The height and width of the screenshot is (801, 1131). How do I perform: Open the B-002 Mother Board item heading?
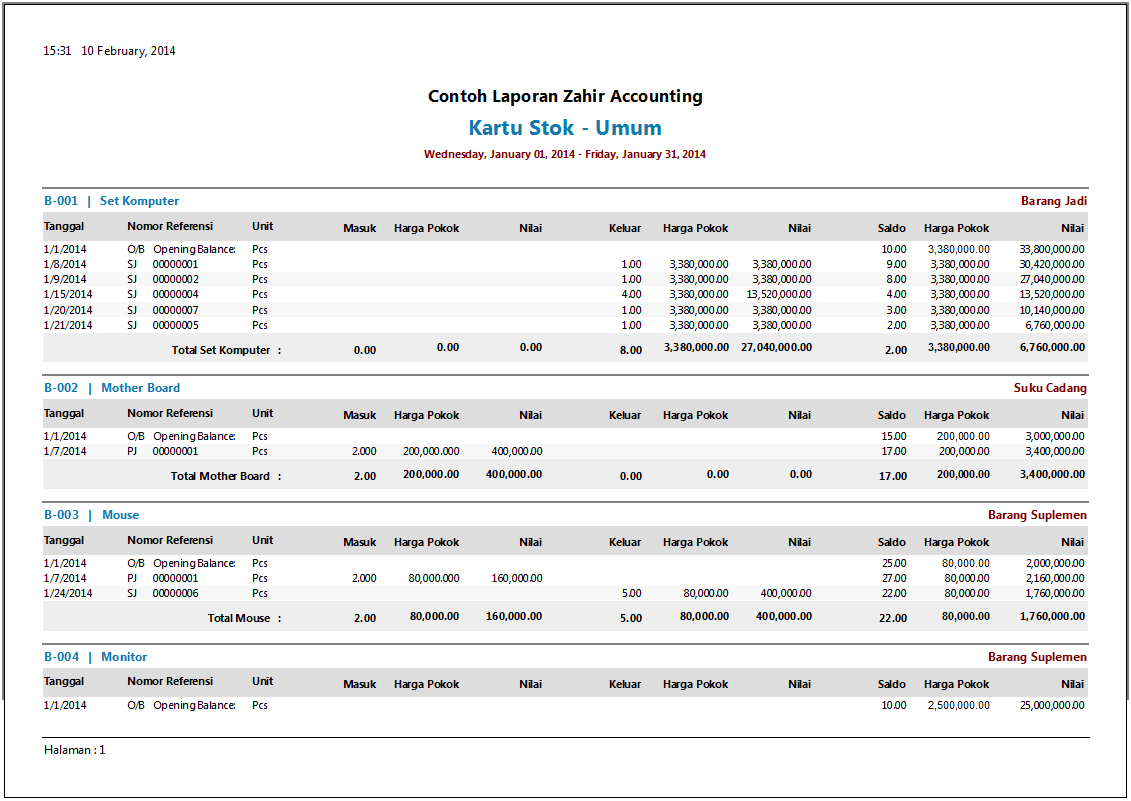tap(112, 388)
